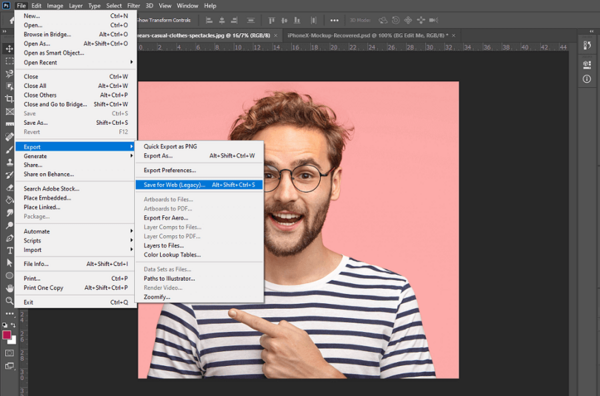
Task: Choose Save for Web (Legacy)
Action: click(x=199, y=185)
